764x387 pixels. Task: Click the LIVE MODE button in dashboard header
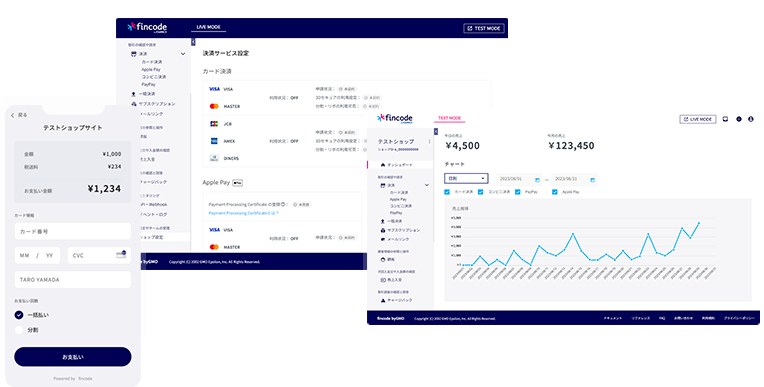(698, 119)
